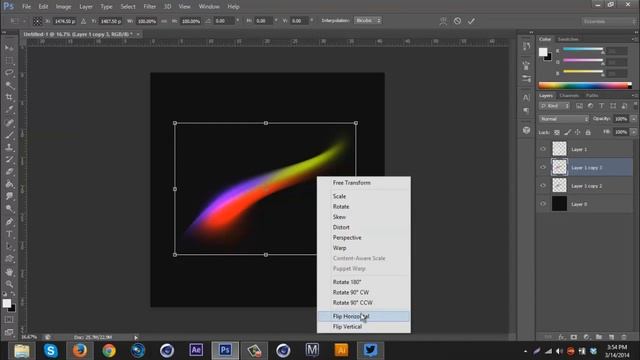Image resolution: width=640 pixels, height=360 pixels.
Task: Click the reference point locator grid
Action: [x=37, y=21]
